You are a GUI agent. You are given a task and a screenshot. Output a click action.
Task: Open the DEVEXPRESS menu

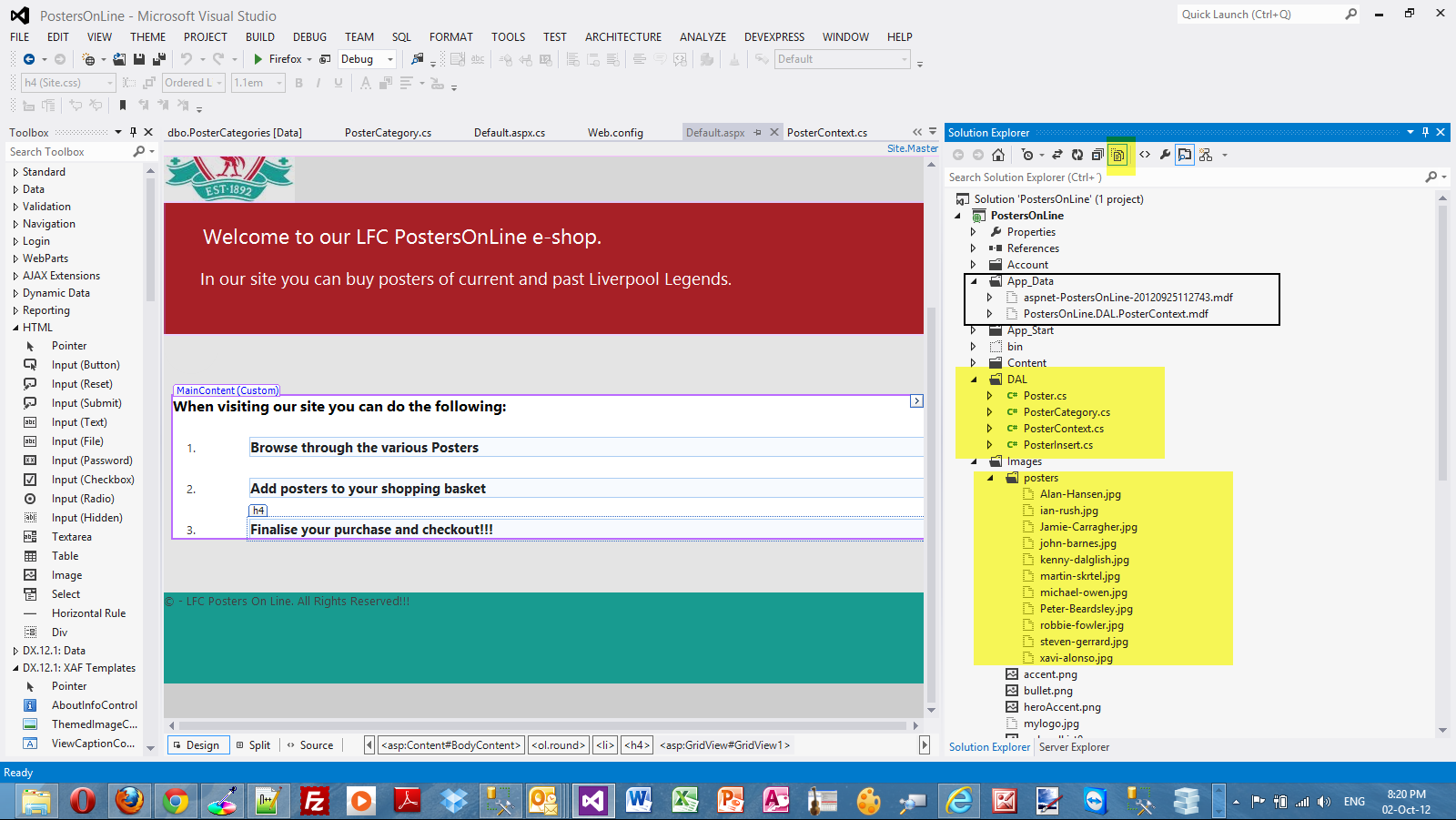pyautogui.click(x=774, y=37)
